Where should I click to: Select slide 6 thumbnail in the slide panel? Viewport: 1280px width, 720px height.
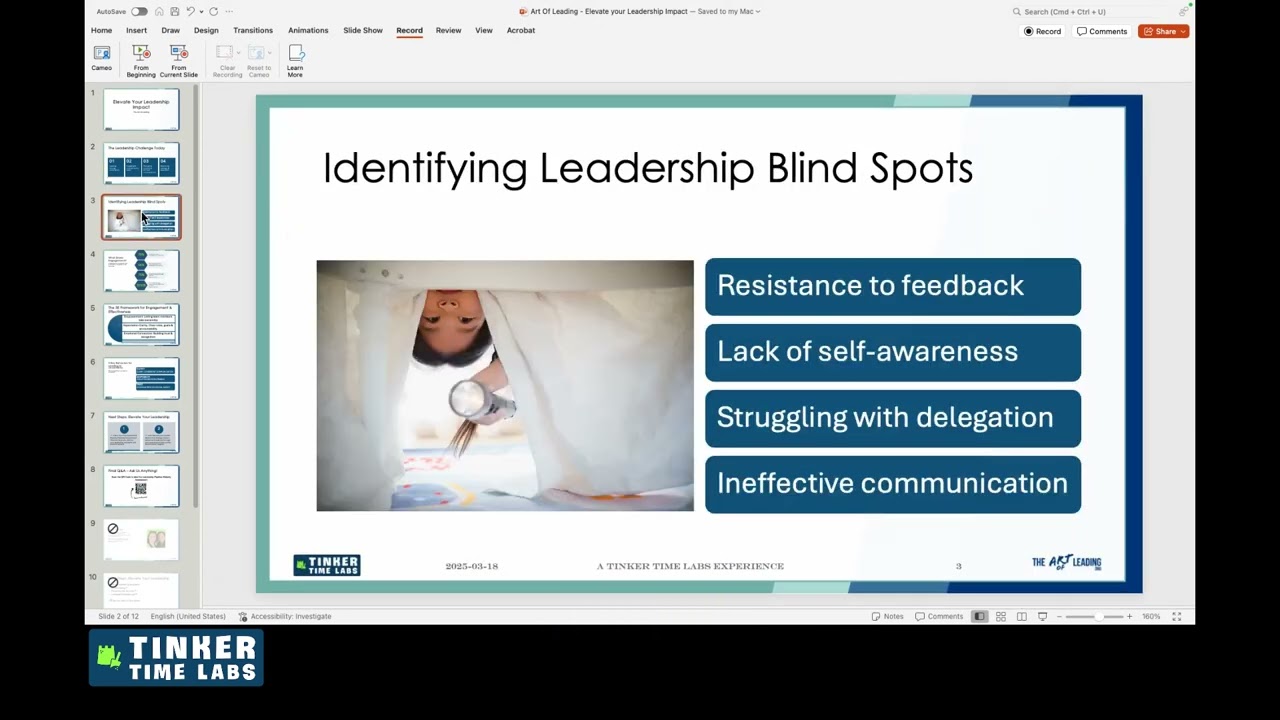(x=141, y=380)
